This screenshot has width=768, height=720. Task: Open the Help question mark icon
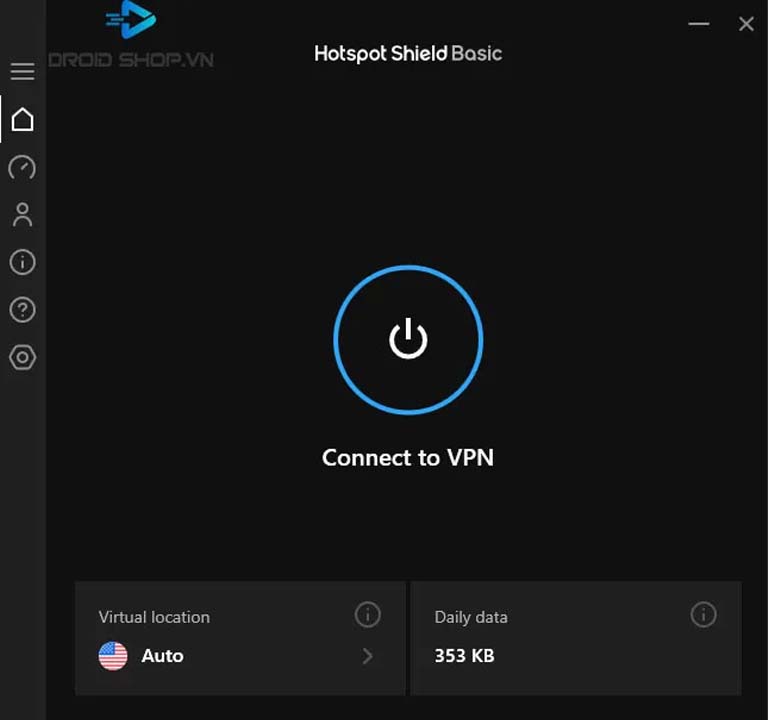coord(23,310)
